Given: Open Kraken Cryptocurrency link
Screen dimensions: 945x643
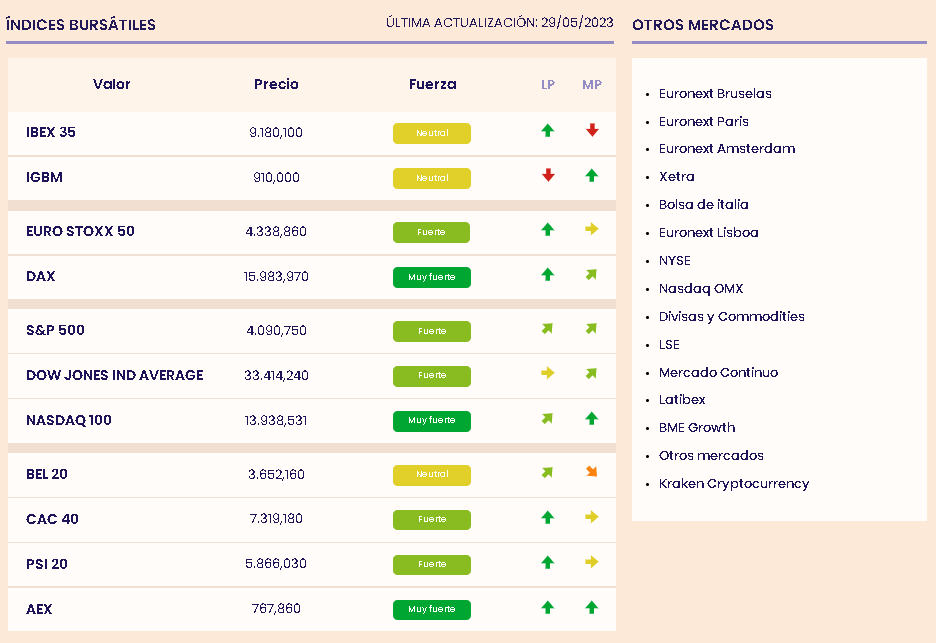Looking at the screenshot, I should click(x=733, y=483).
